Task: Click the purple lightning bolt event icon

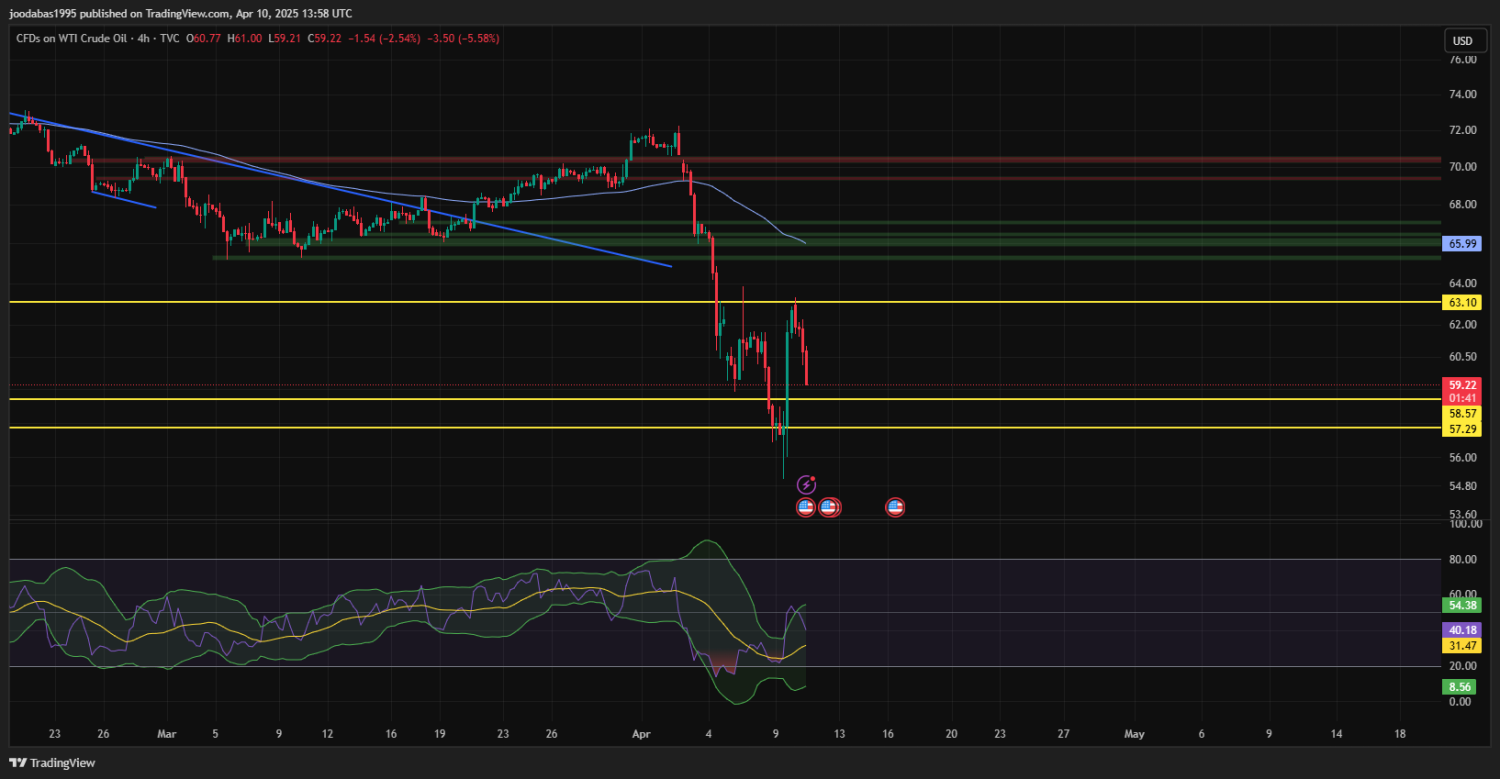Action: tap(806, 485)
